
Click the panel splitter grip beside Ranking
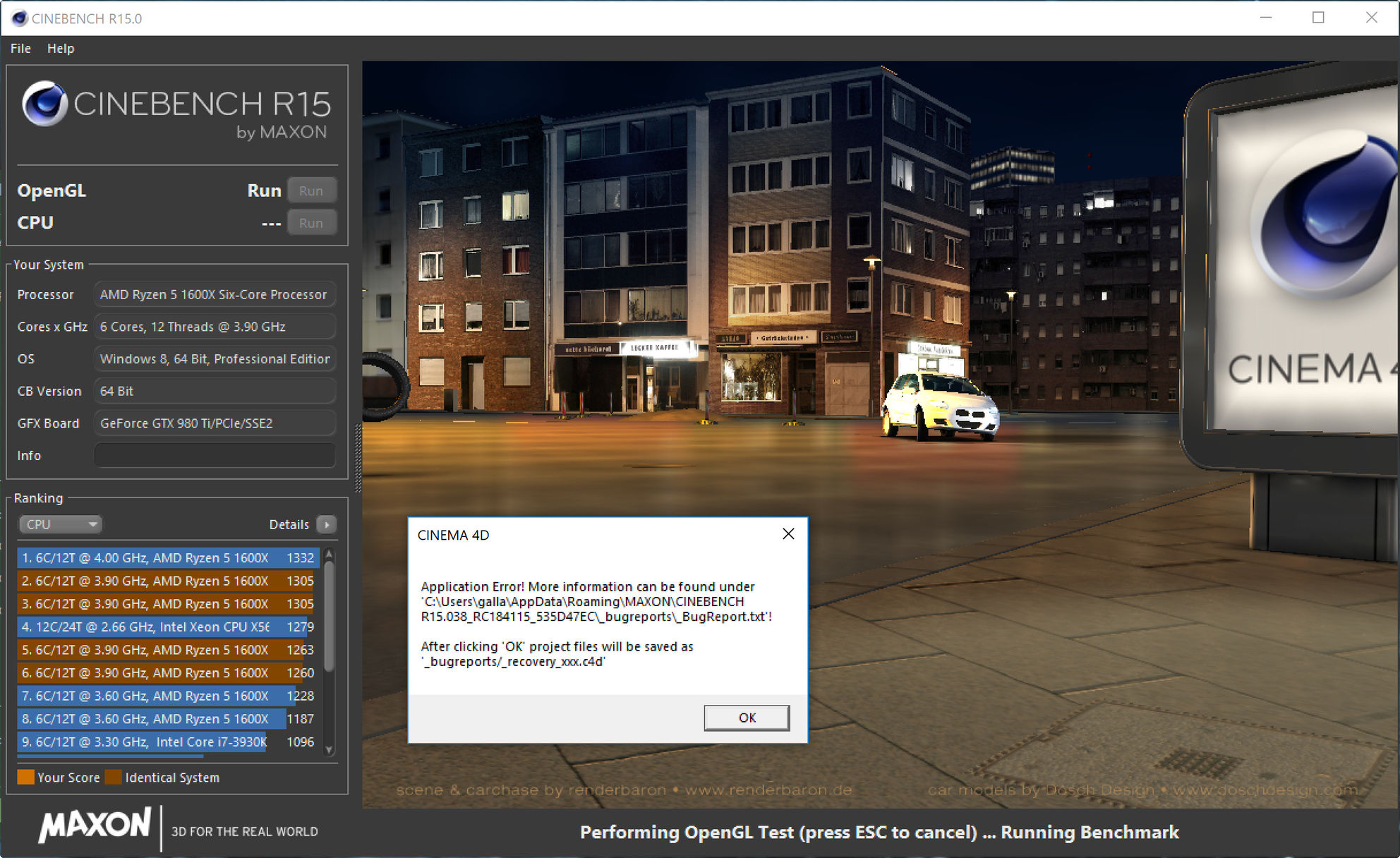(x=358, y=459)
